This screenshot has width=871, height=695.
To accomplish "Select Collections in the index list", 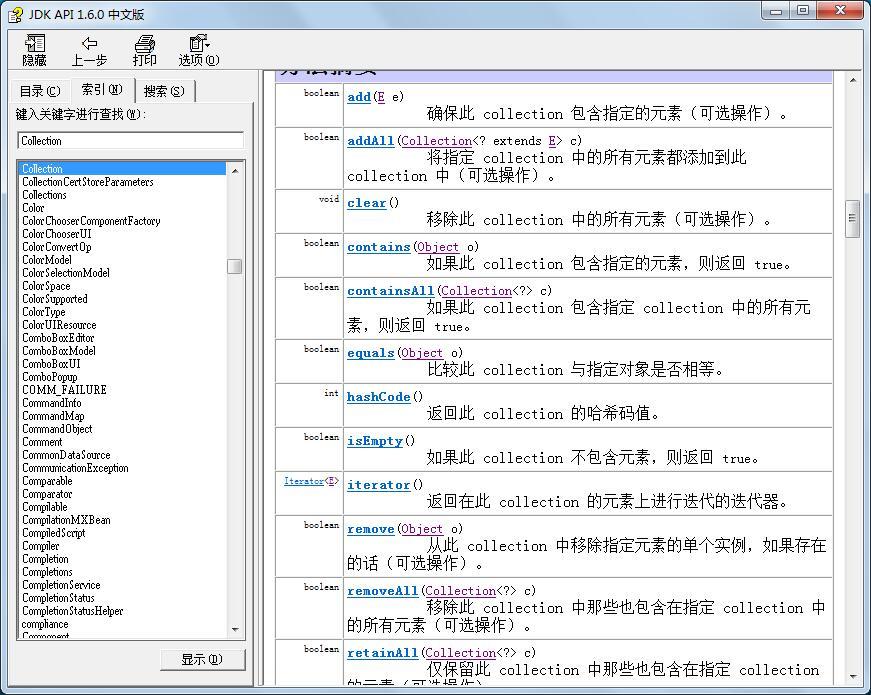I will click(44, 195).
